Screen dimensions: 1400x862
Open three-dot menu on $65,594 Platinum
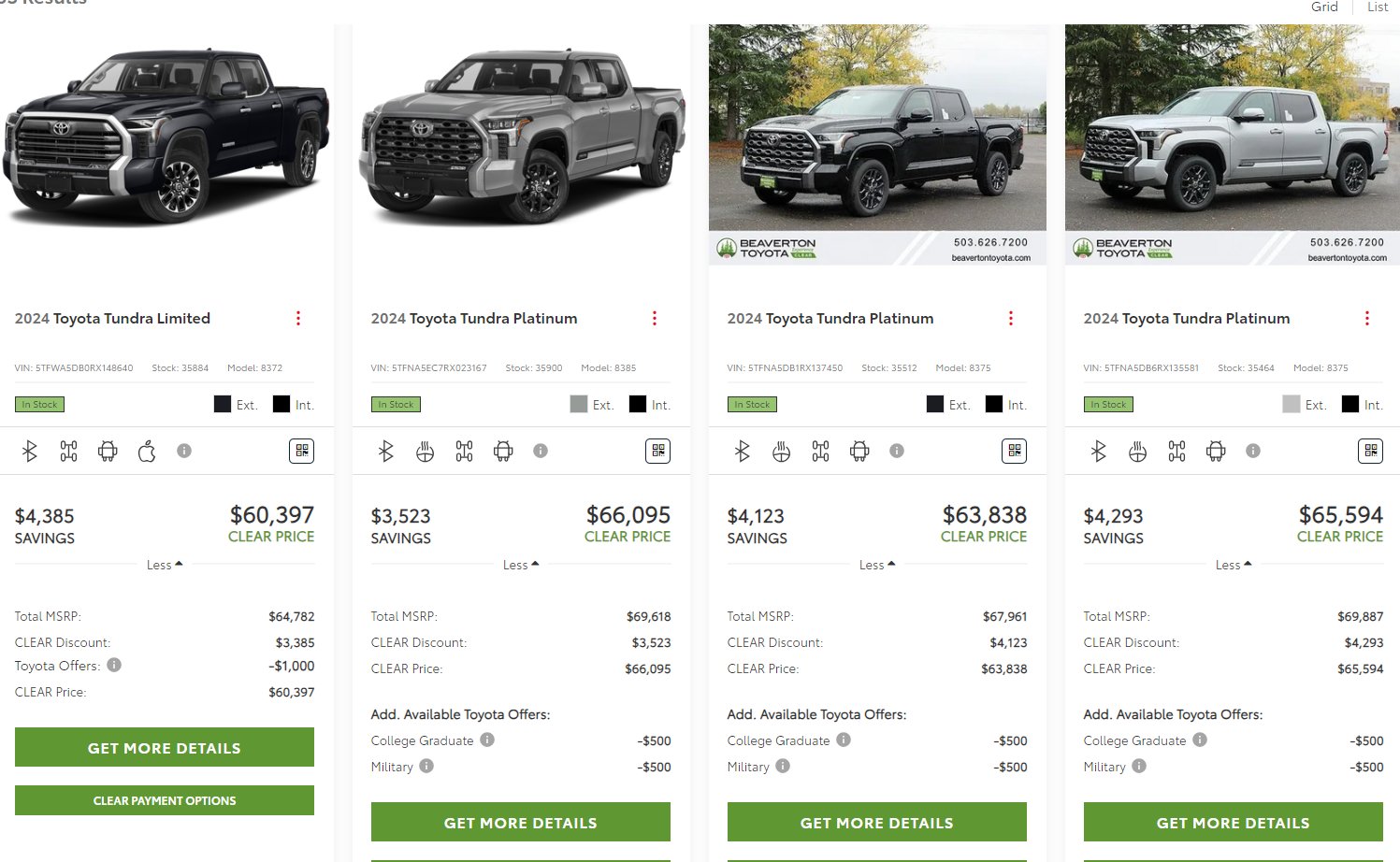pyautogui.click(x=1367, y=319)
